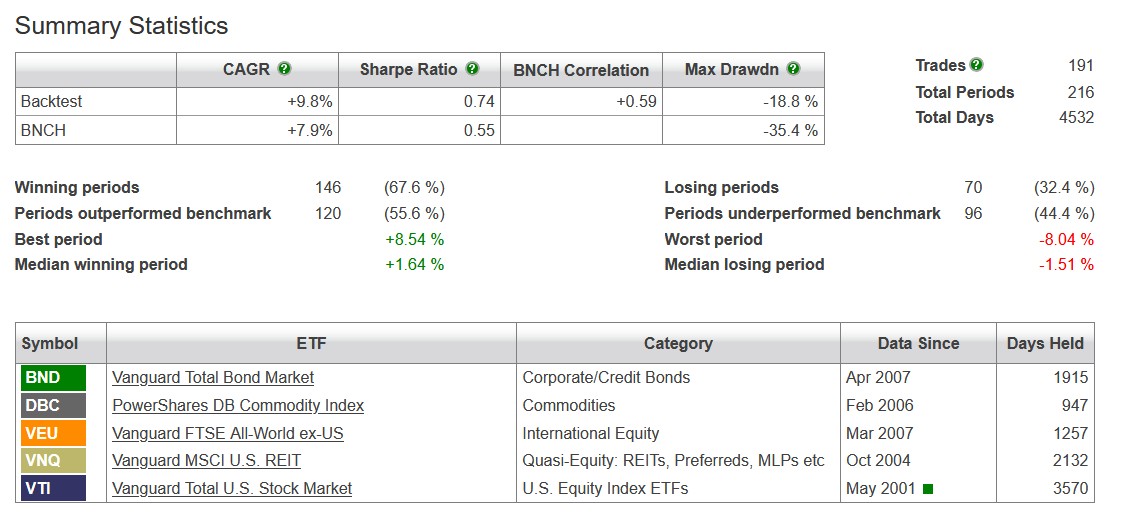Open PowerShares DB Commodity Index link

[238, 405]
